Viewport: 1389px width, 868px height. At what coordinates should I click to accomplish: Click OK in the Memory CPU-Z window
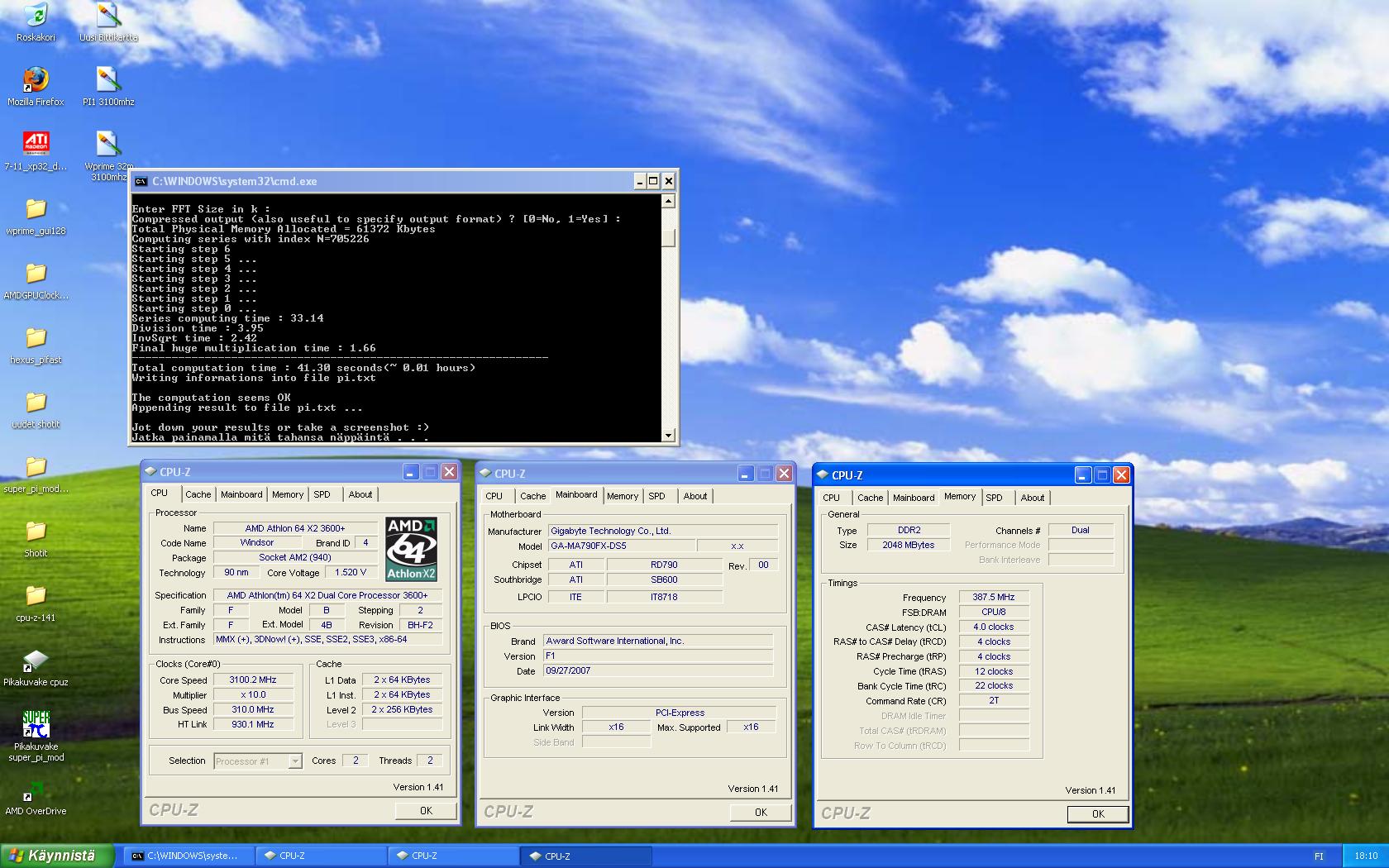click(x=1098, y=814)
